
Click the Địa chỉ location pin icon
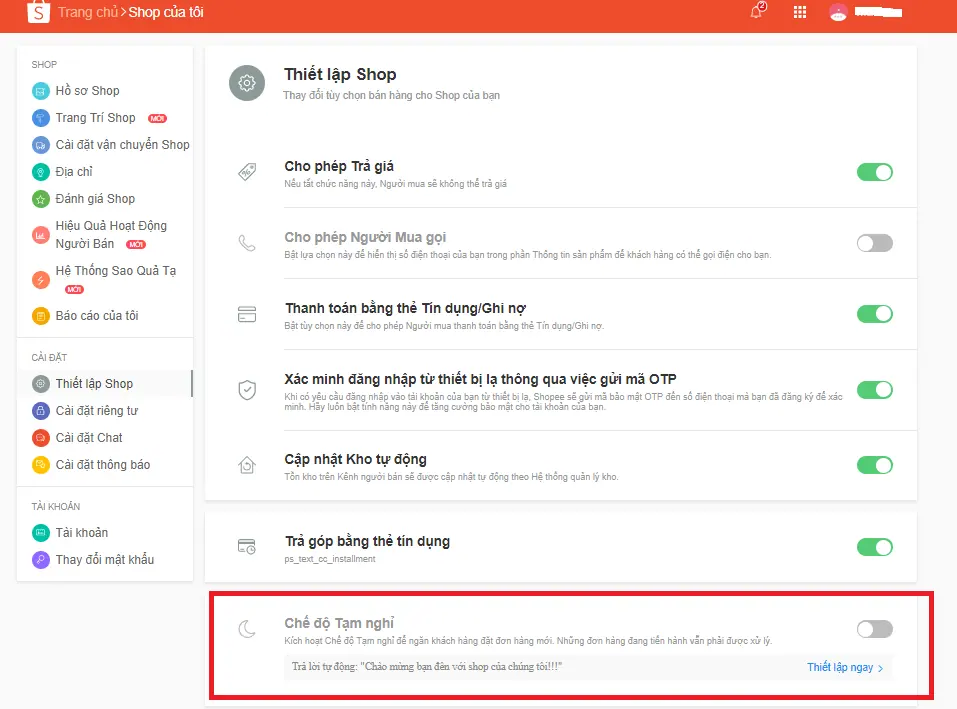click(40, 172)
